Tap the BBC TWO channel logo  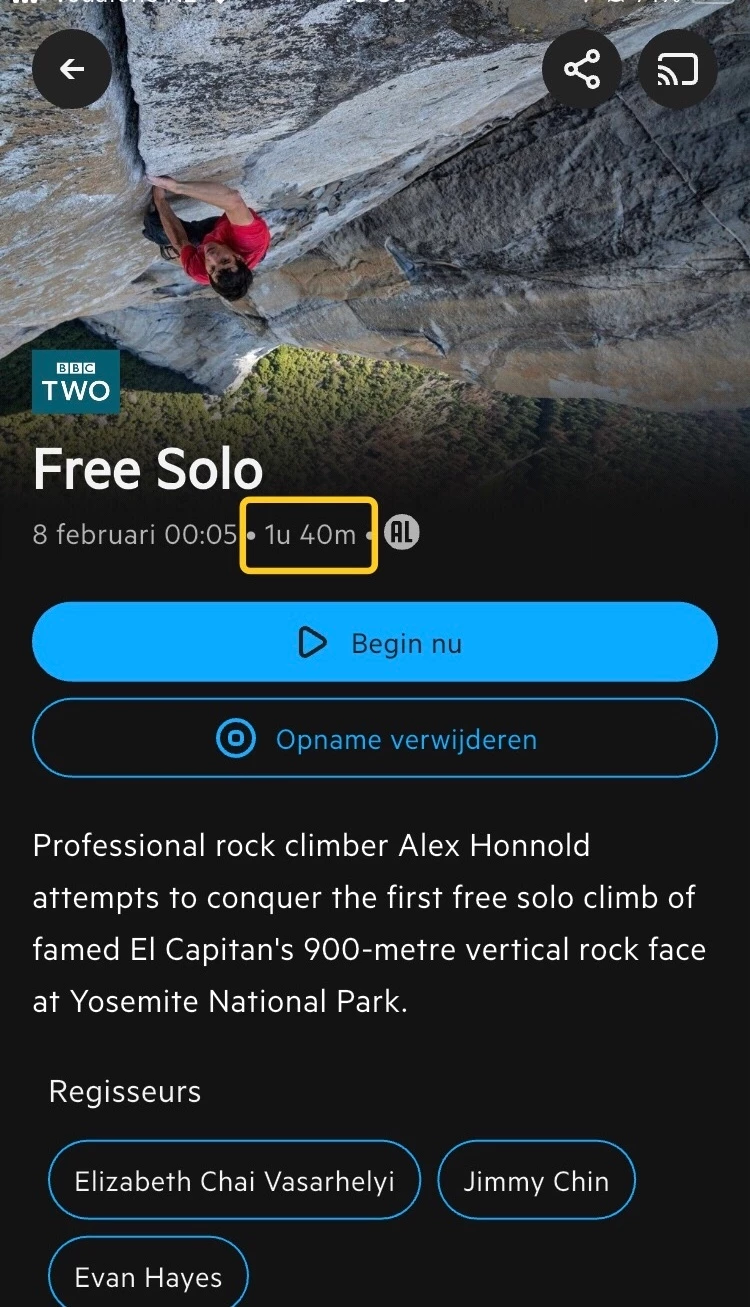pyautogui.click(x=76, y=382)
